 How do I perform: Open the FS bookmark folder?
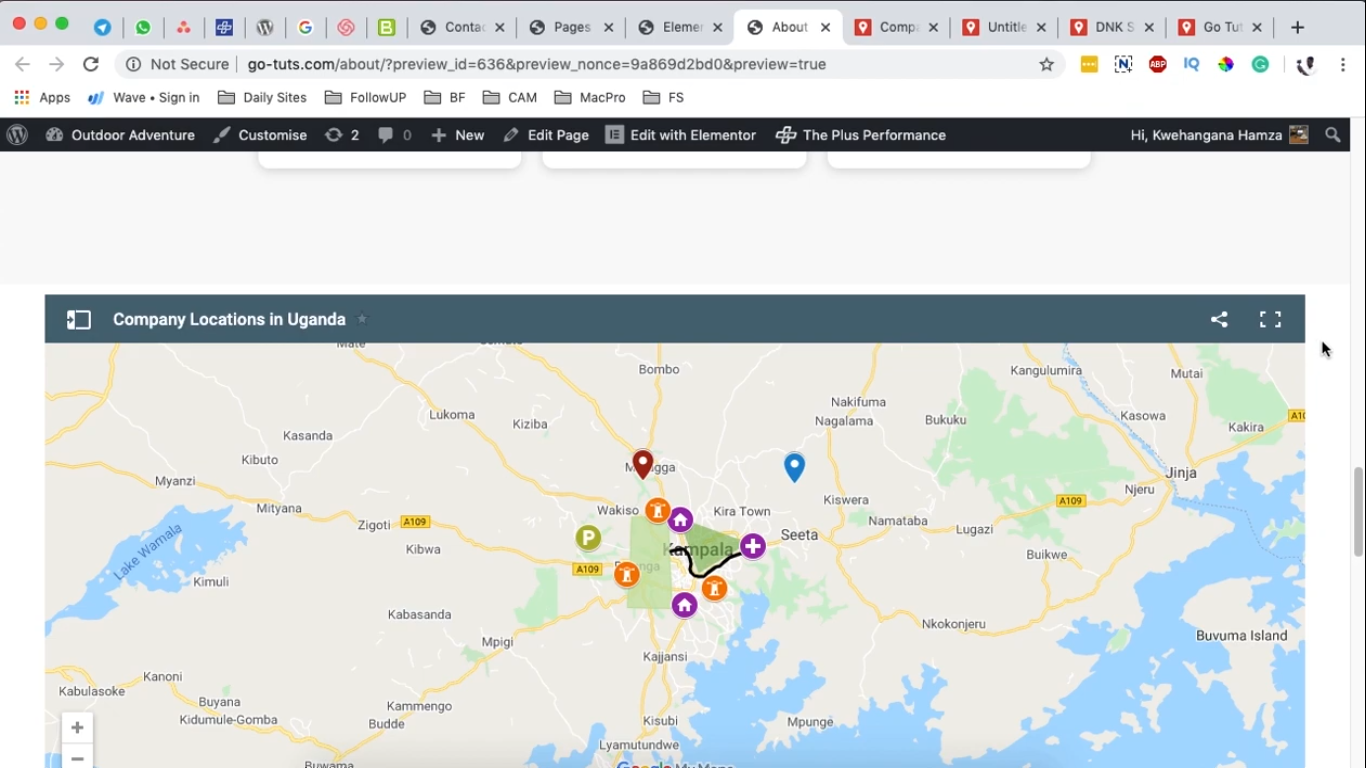click(x=664, y=97)
